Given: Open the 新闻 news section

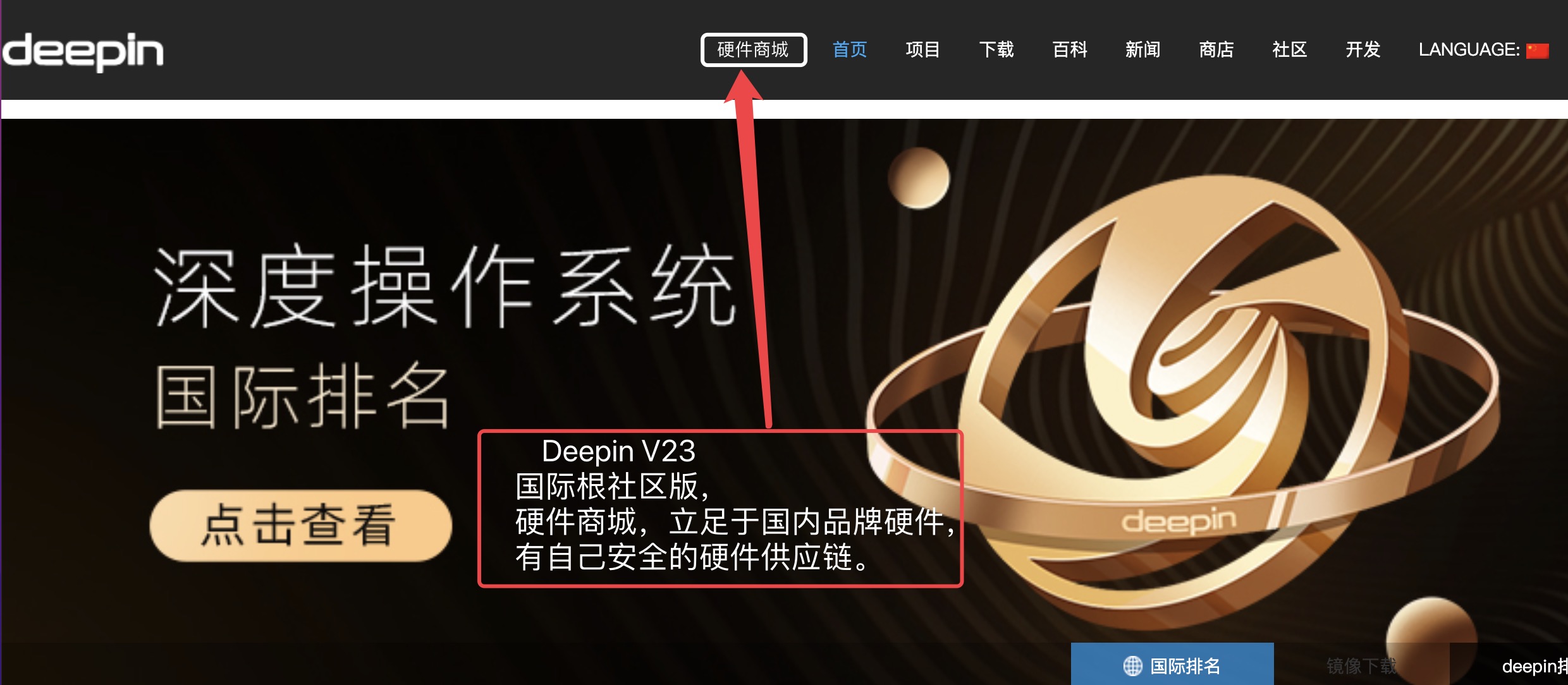Looking at the screenshot, I should pyautogui.click(x=1142, y=49).
